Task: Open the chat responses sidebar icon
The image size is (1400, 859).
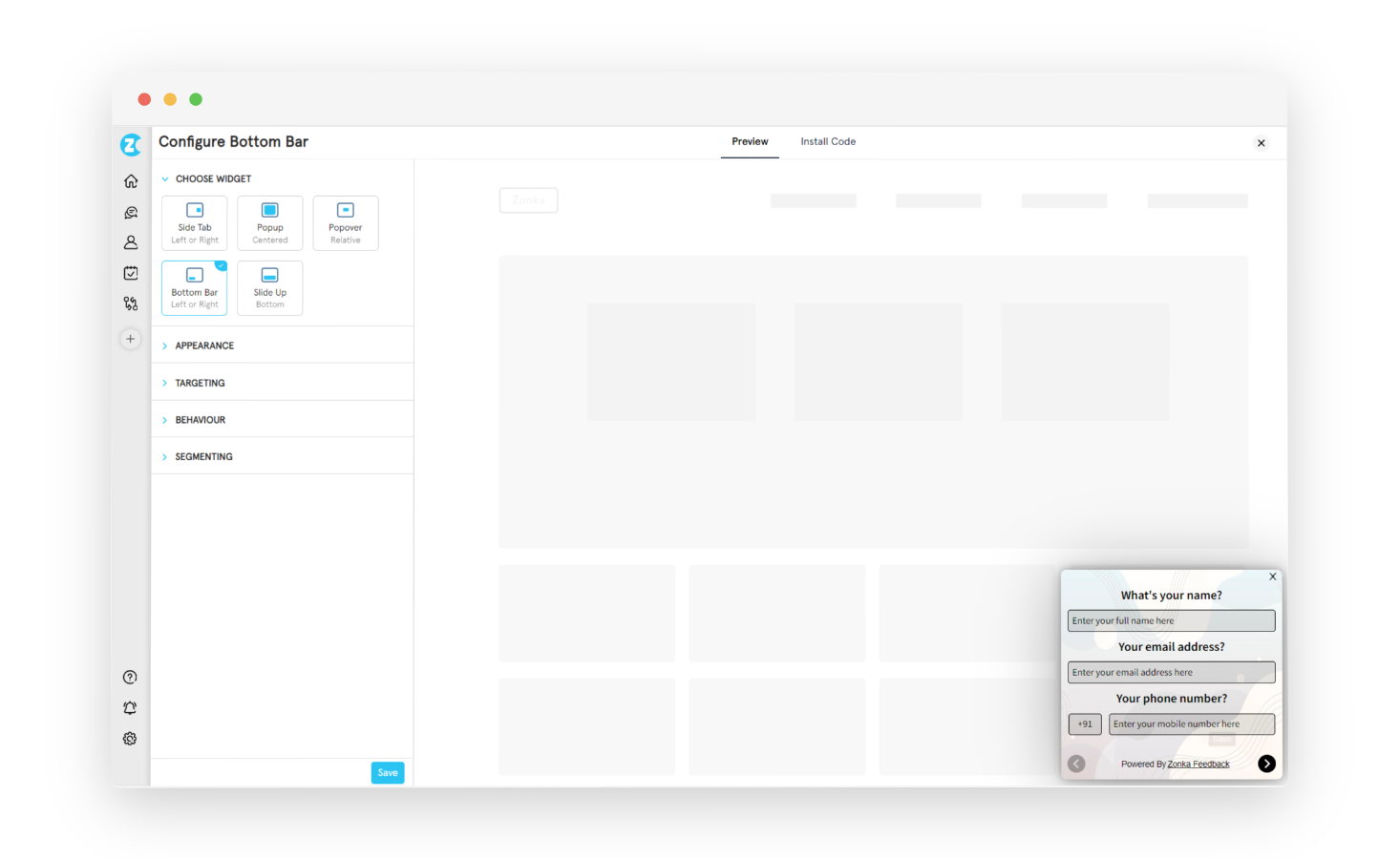Action: (131, 213)
